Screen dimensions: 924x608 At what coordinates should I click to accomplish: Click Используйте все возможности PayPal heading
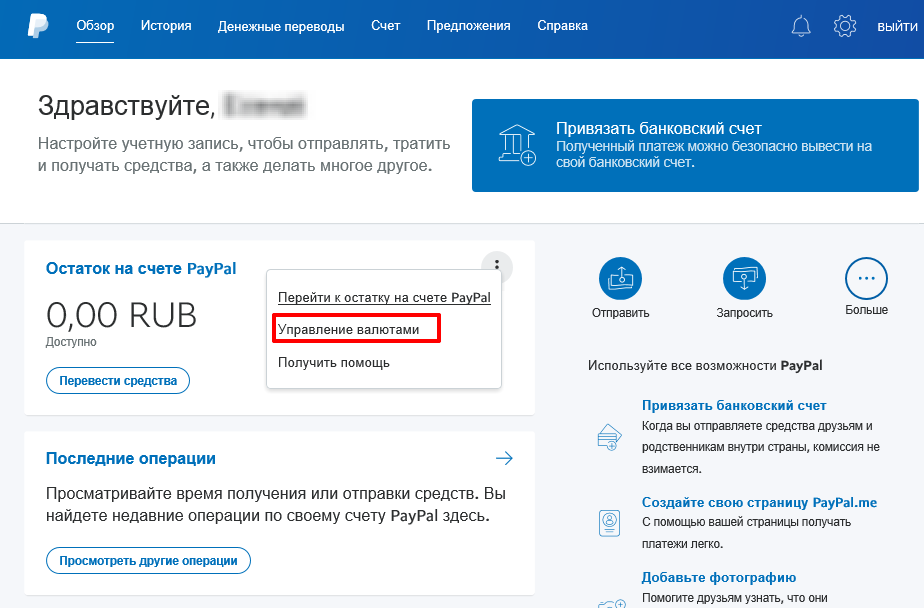click(x=705, y=365)
